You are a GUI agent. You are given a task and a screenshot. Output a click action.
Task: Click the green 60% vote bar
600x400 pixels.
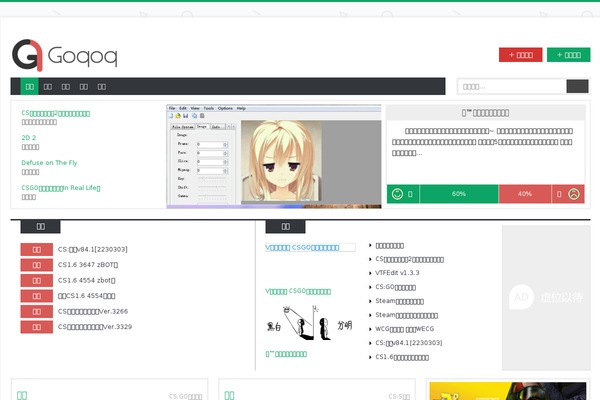[x=459, y=194]
